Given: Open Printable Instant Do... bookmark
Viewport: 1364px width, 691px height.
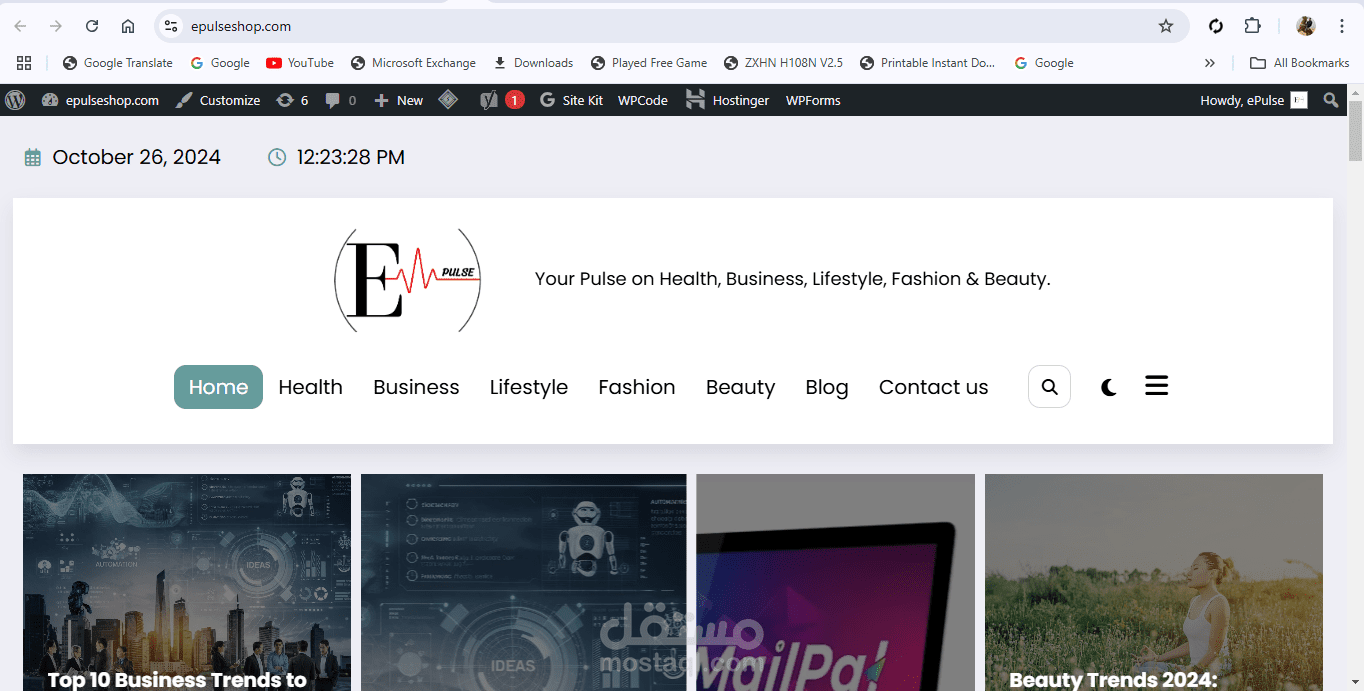Looking at the screenshot, I should (927, 63).
